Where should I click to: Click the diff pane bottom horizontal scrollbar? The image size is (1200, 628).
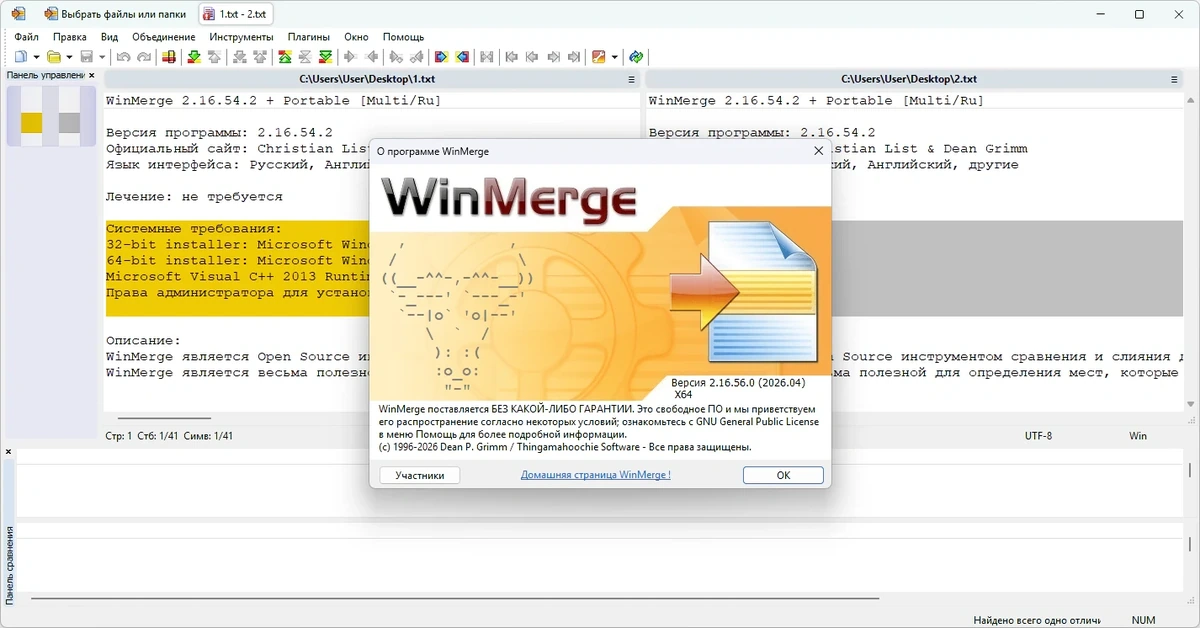(454, 598)
